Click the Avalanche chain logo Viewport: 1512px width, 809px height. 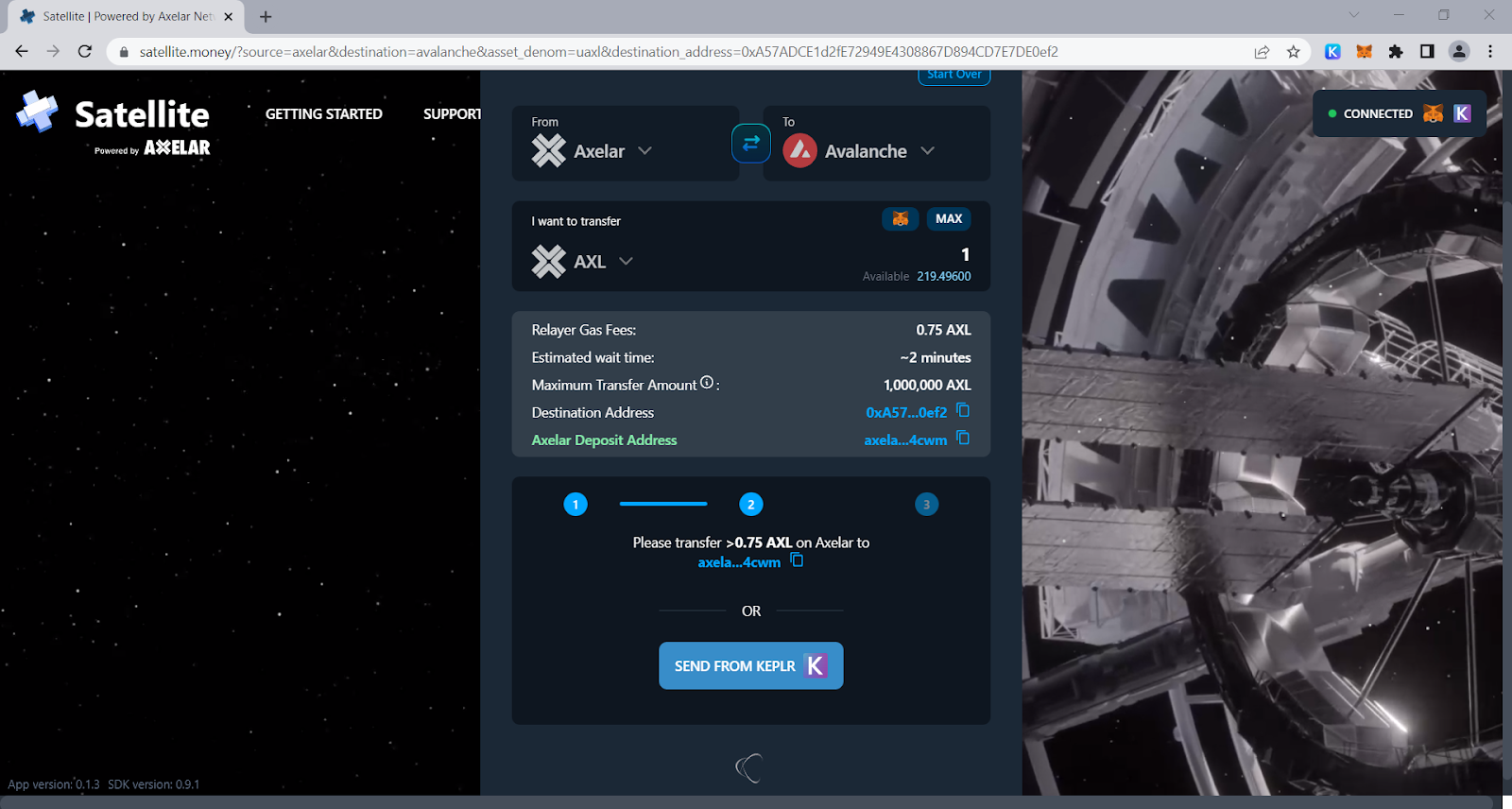click(x=799, y=150)
